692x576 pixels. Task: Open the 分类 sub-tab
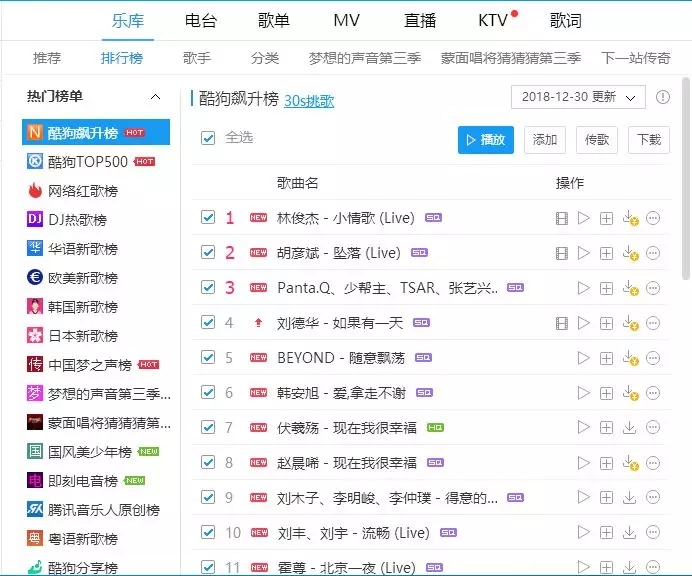coord(265,58)
